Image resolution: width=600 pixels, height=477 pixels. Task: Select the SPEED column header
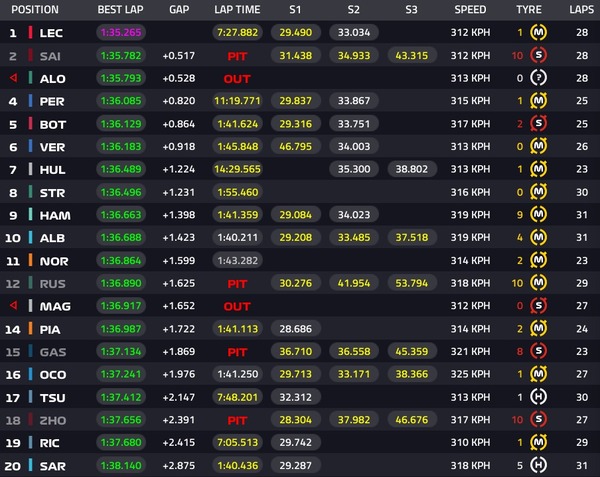470,10
